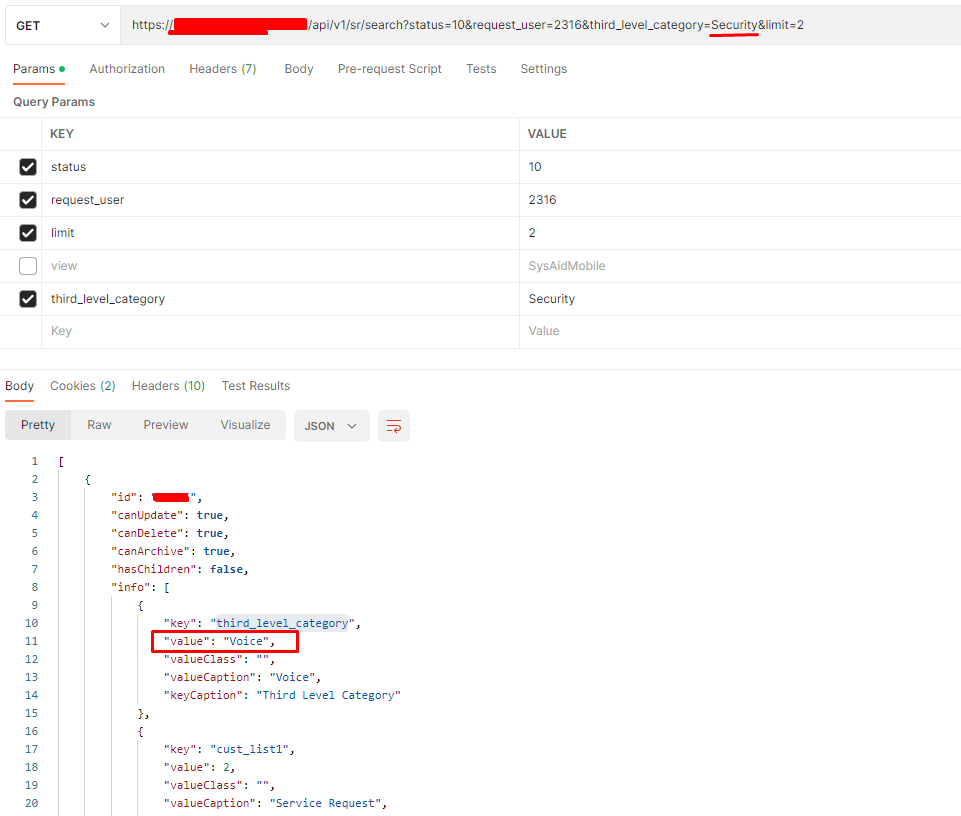
Task: Switch to the Raw response view
Action: (99, 425)
